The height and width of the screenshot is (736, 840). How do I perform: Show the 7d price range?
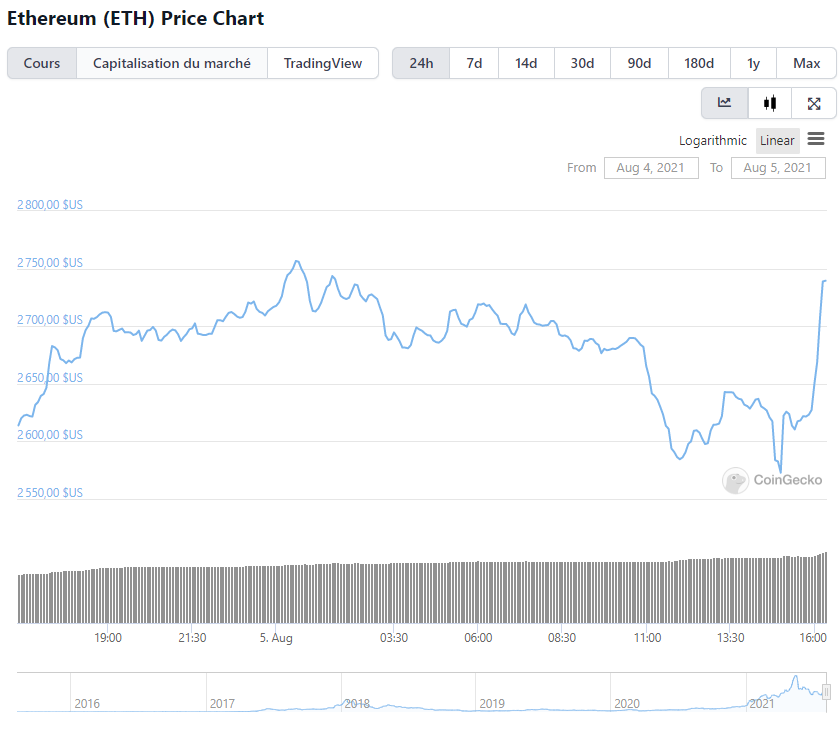[474, 63]
